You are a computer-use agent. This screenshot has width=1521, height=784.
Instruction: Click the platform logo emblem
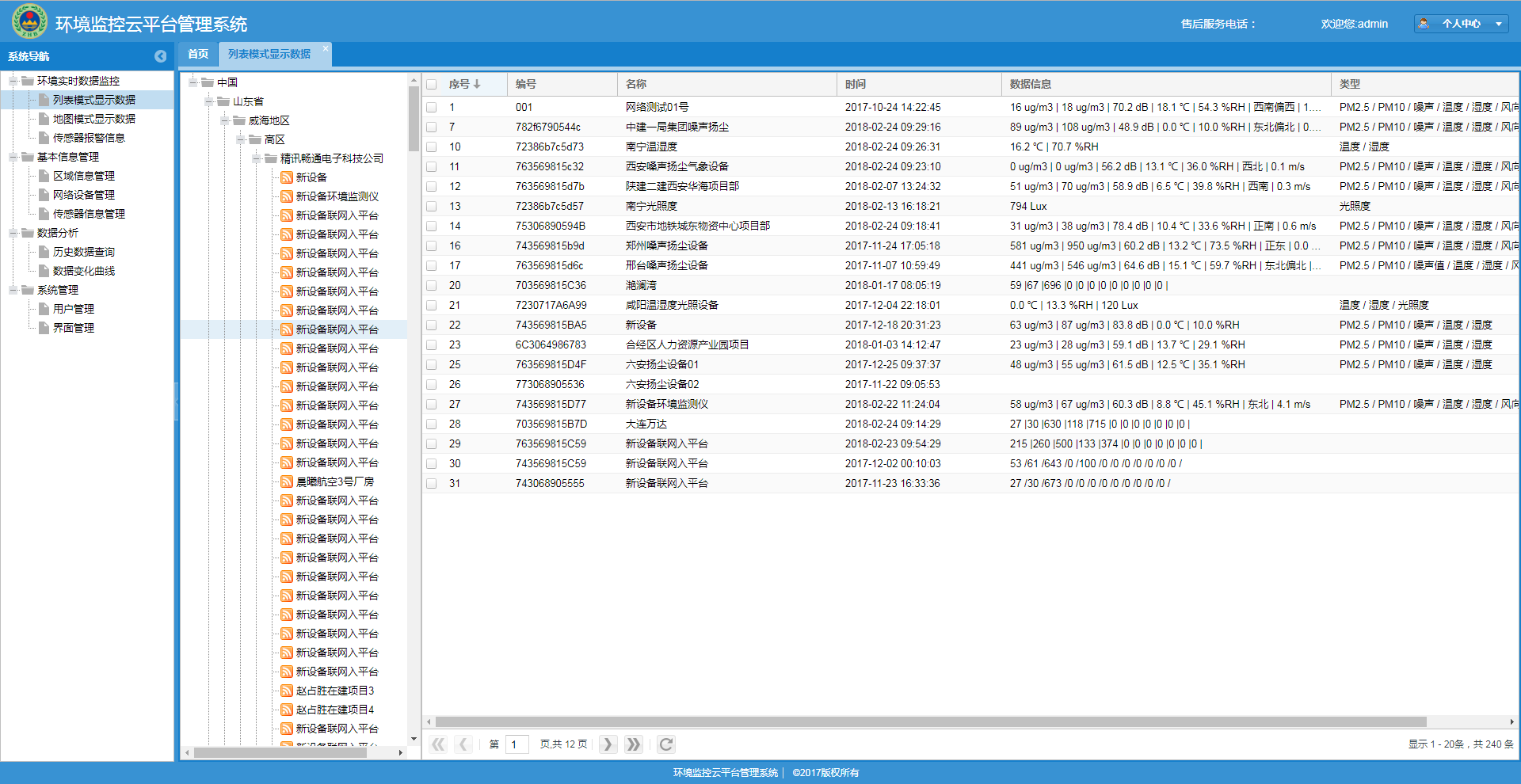pos(29,21)
